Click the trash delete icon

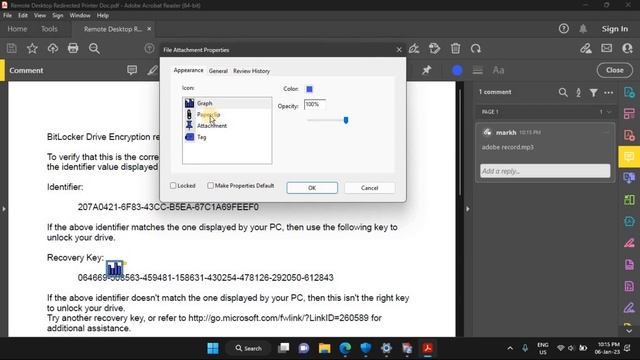456,49
